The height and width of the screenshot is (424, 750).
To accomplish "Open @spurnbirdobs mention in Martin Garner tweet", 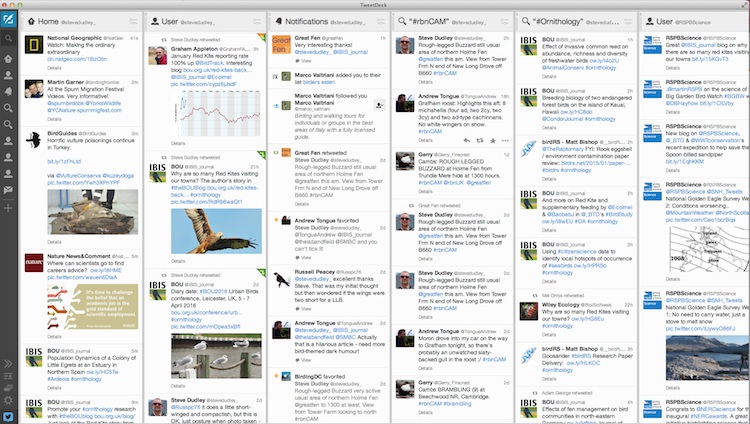I will (64, 103).
